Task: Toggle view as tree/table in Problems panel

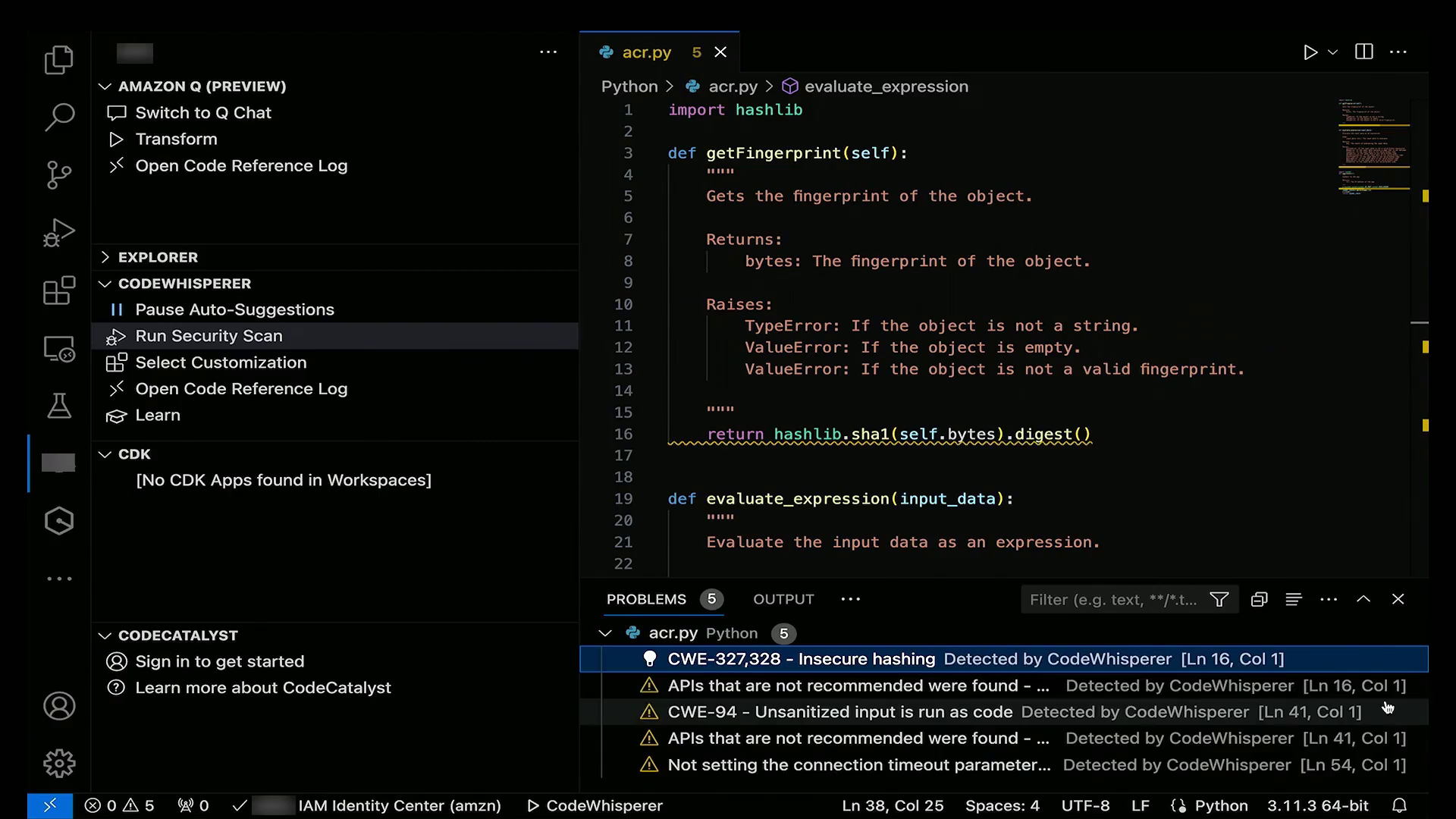Action: [x=1294, y=600]
